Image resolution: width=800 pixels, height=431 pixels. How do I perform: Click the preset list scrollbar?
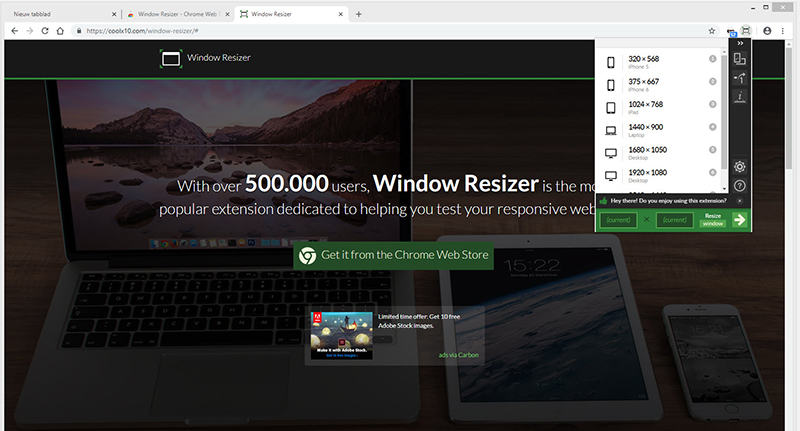(x=724, y=112)
